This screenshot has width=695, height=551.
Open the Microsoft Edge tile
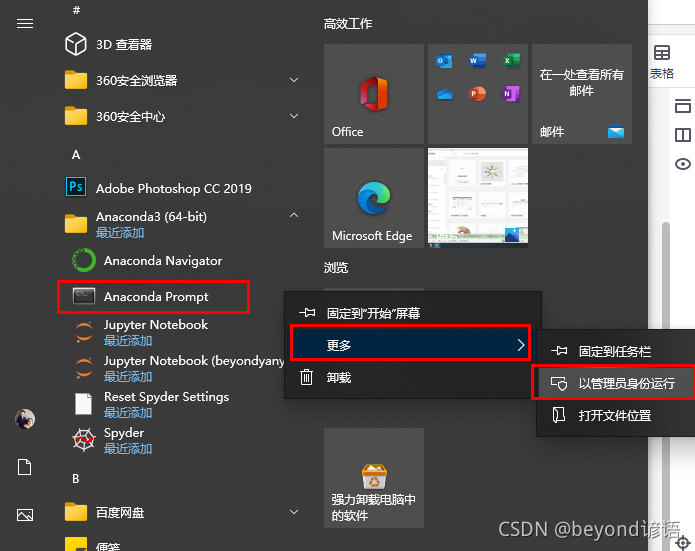coord(374,198)
